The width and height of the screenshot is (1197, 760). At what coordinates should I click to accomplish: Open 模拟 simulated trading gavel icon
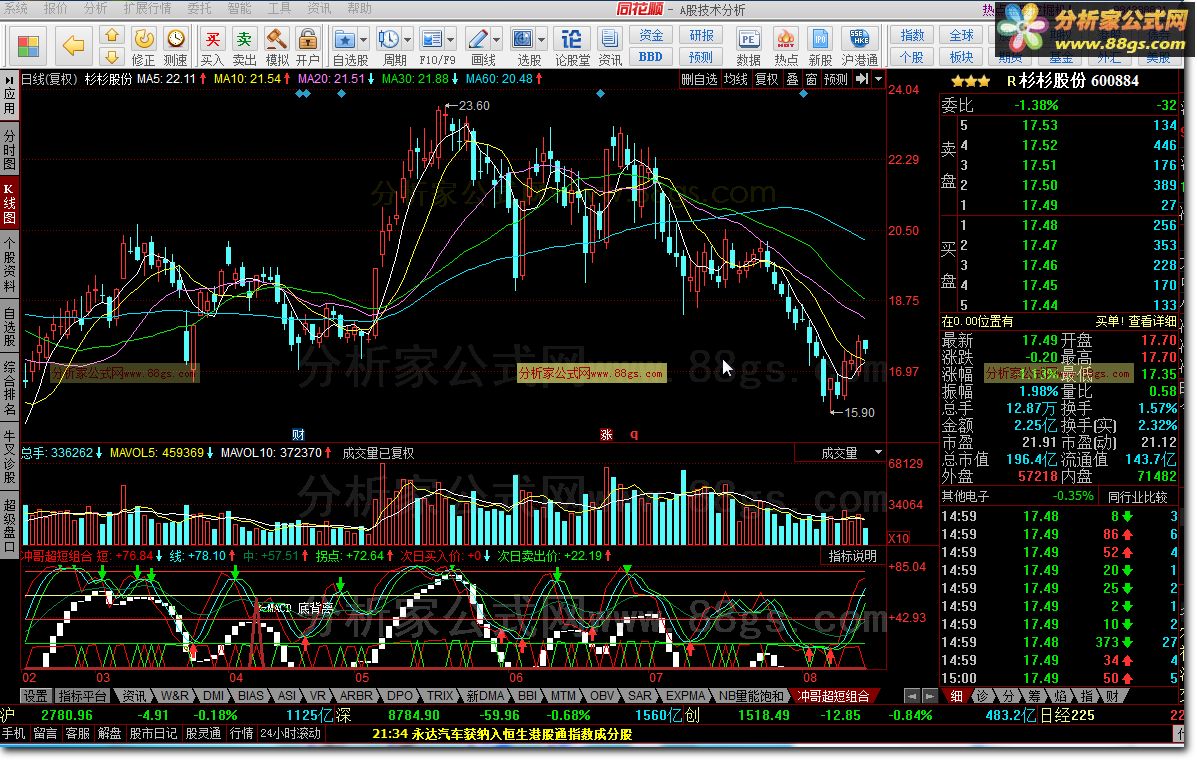pos(276,47)
